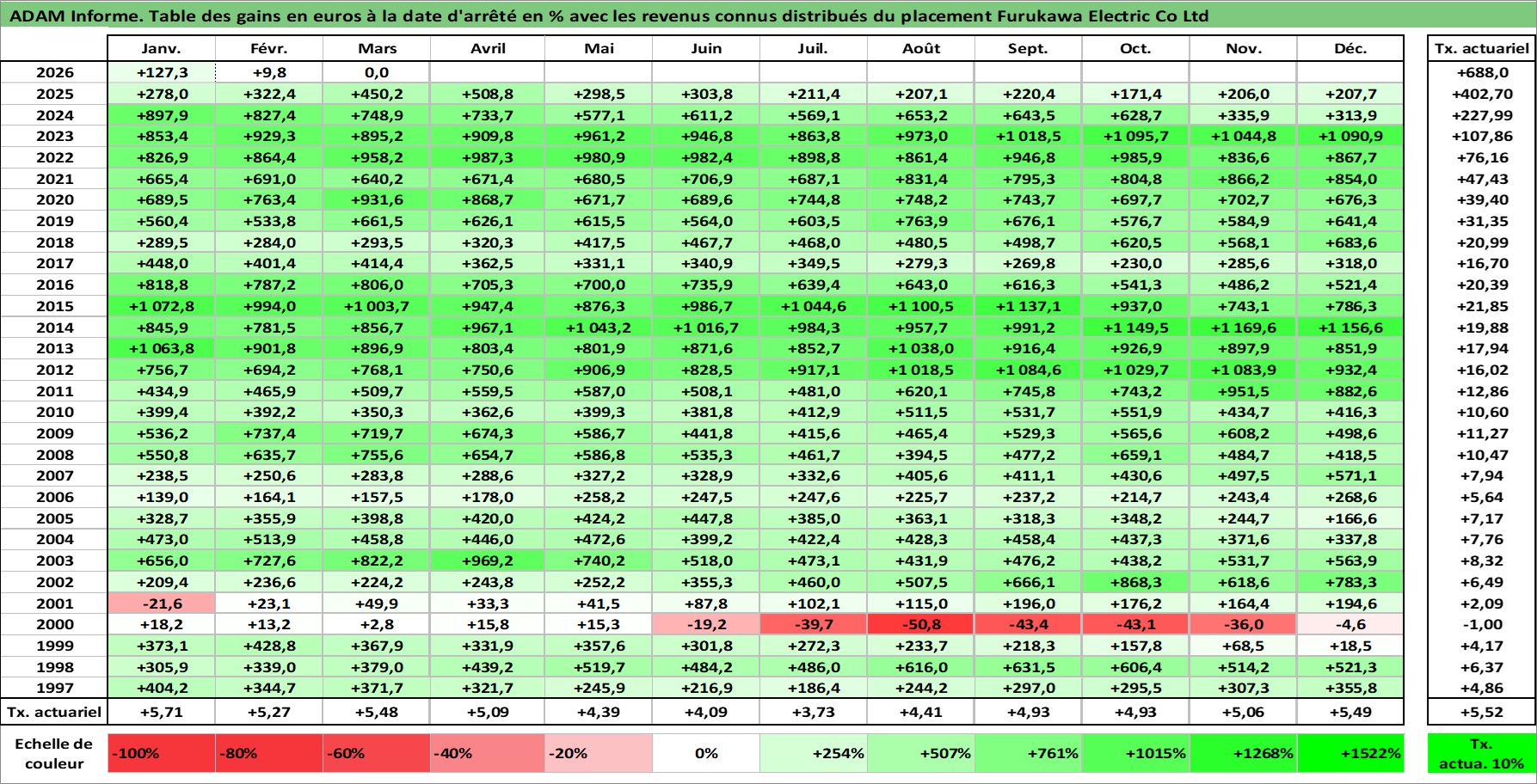Click the cell -4,6 in 2000
Image resolution: width=1537 pixels, height=784 pixels.
[1350, 624]
